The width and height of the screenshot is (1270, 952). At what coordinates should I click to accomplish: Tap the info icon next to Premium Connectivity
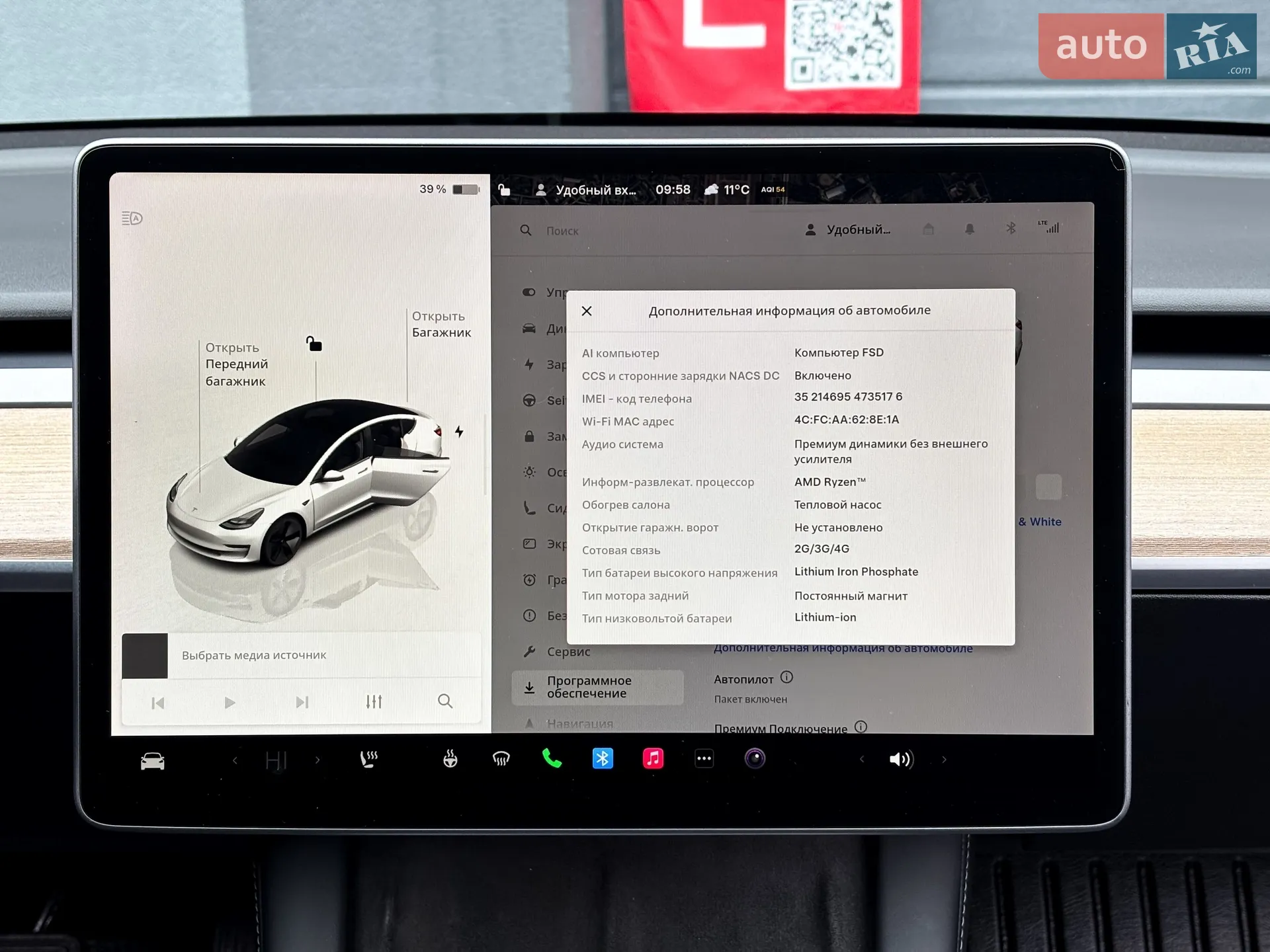click(861, 727)
